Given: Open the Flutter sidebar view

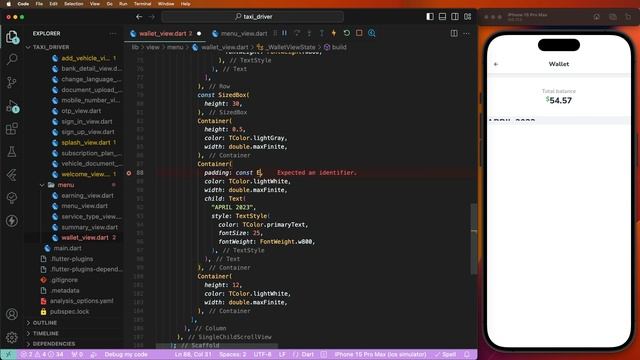Looking at the screenshot, I should tap(12, 175).
